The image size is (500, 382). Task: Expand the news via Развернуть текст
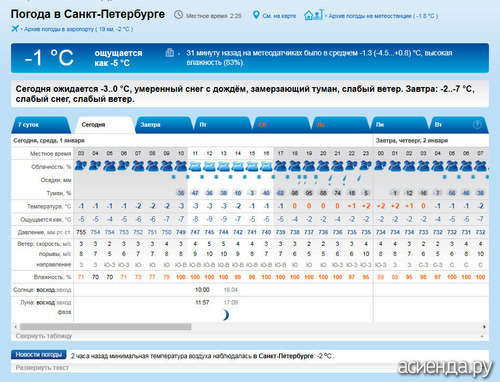[42, 368]
